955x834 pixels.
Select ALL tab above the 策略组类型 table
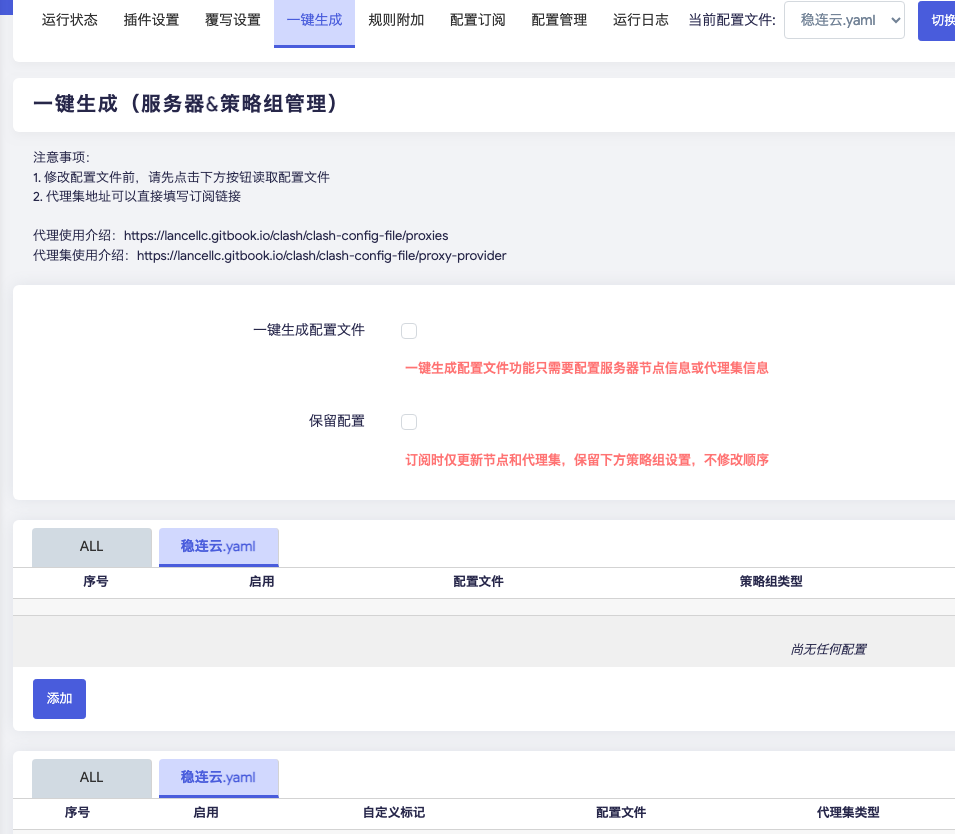[92, 547]
